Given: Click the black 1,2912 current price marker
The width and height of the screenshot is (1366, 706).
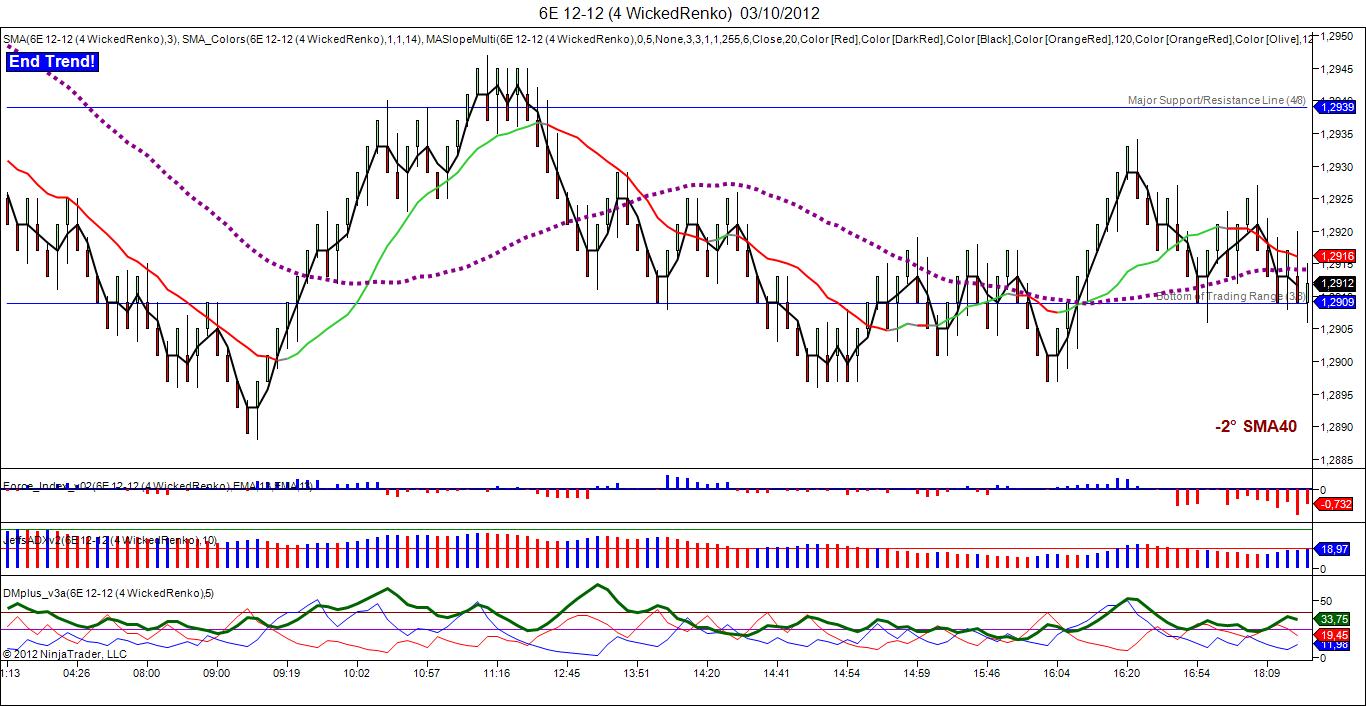Looking at the screenshot, I should coord(1336,283).
